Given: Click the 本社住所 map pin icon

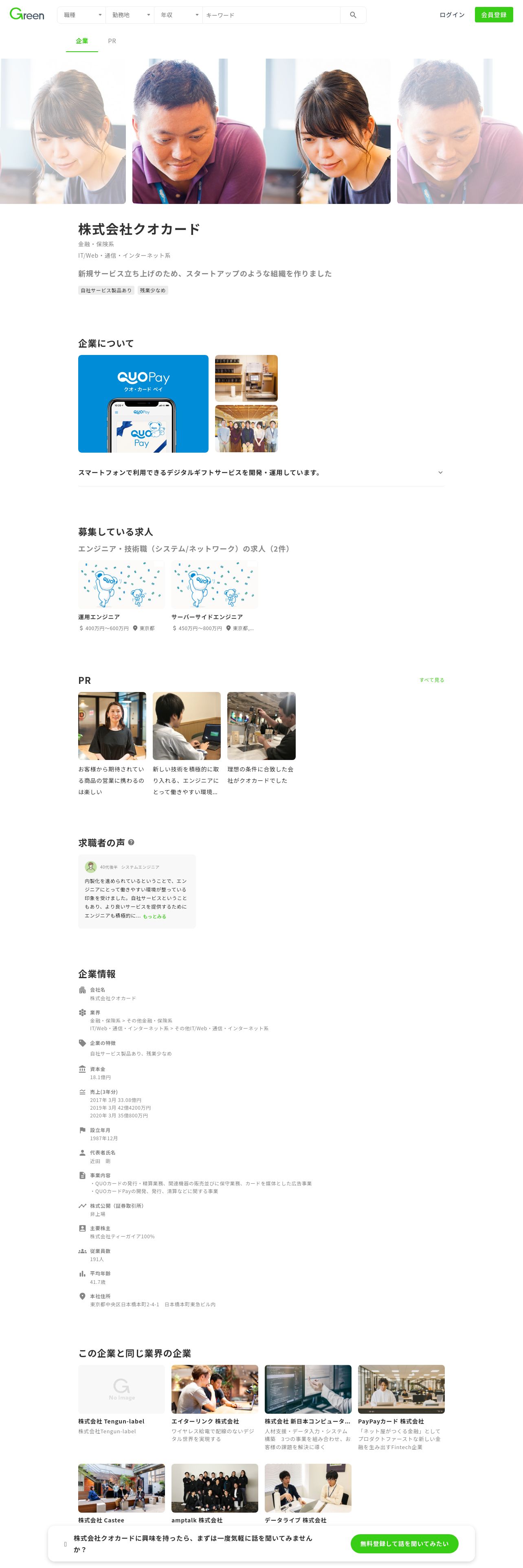Looking at the screenshot, I should click(x=82, y=1296).
